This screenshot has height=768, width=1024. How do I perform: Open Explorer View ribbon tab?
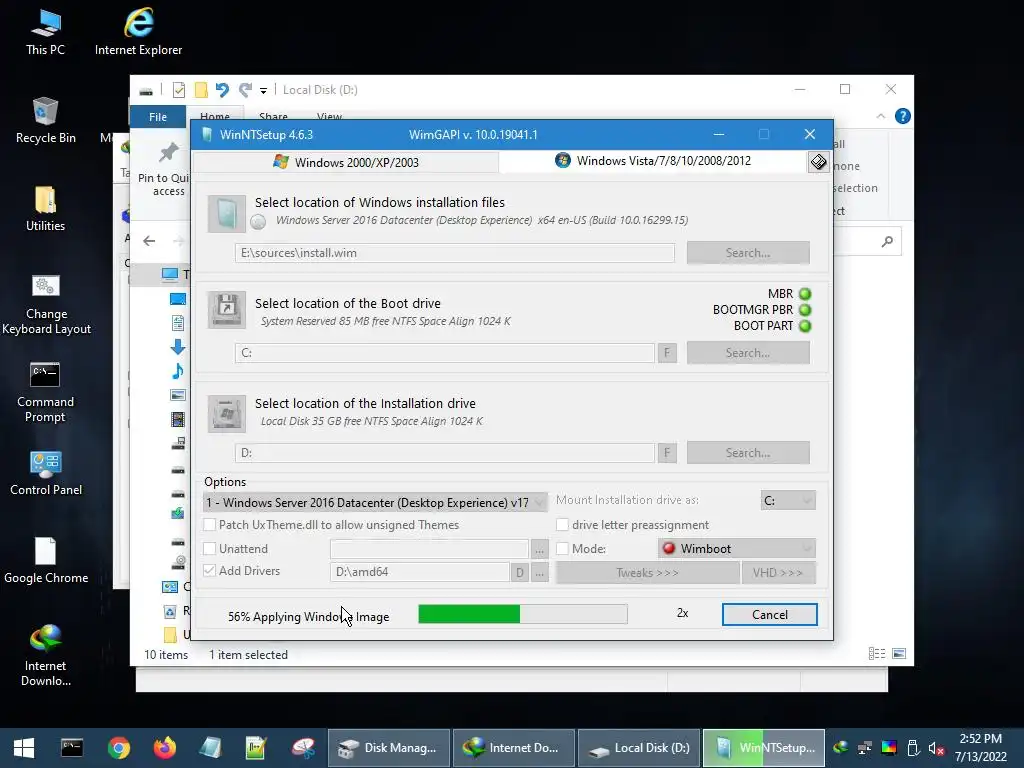click(x=329, y=116)
